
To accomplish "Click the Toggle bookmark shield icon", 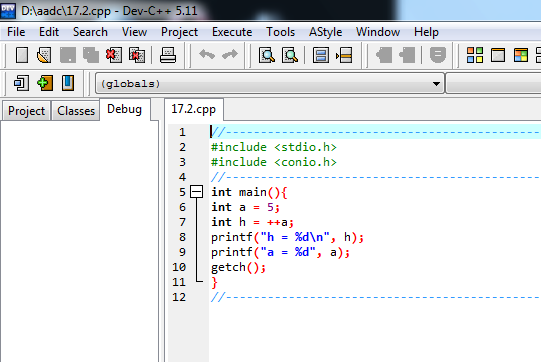I will [438, 55].
